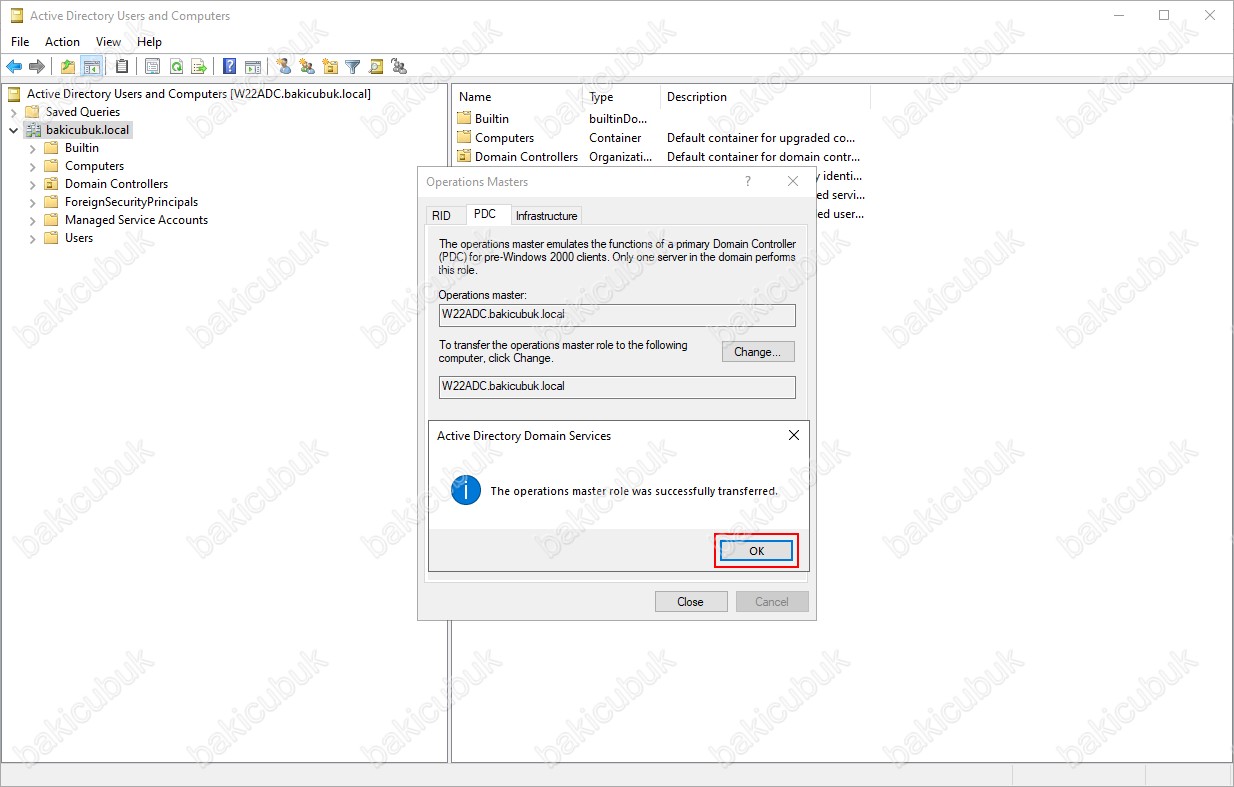The width and height of the screenshot is (1234, 787).
Task: Open Properties from the toolbar icon
Action: 153,67
